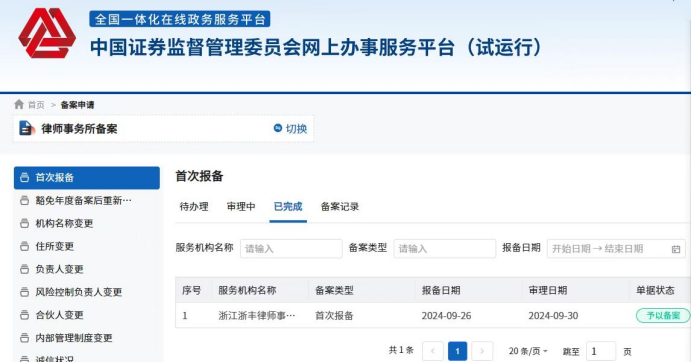Focus the 备案类型 input field
Viewport: 692px width, 362px height.
[x=445, y=249]
